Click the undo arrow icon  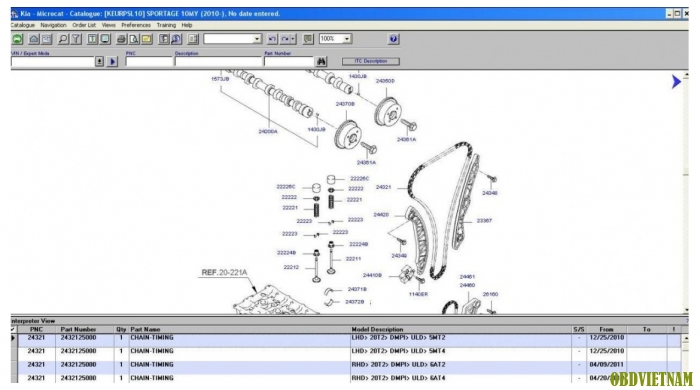pyautogui.click(x=272, y=39)
